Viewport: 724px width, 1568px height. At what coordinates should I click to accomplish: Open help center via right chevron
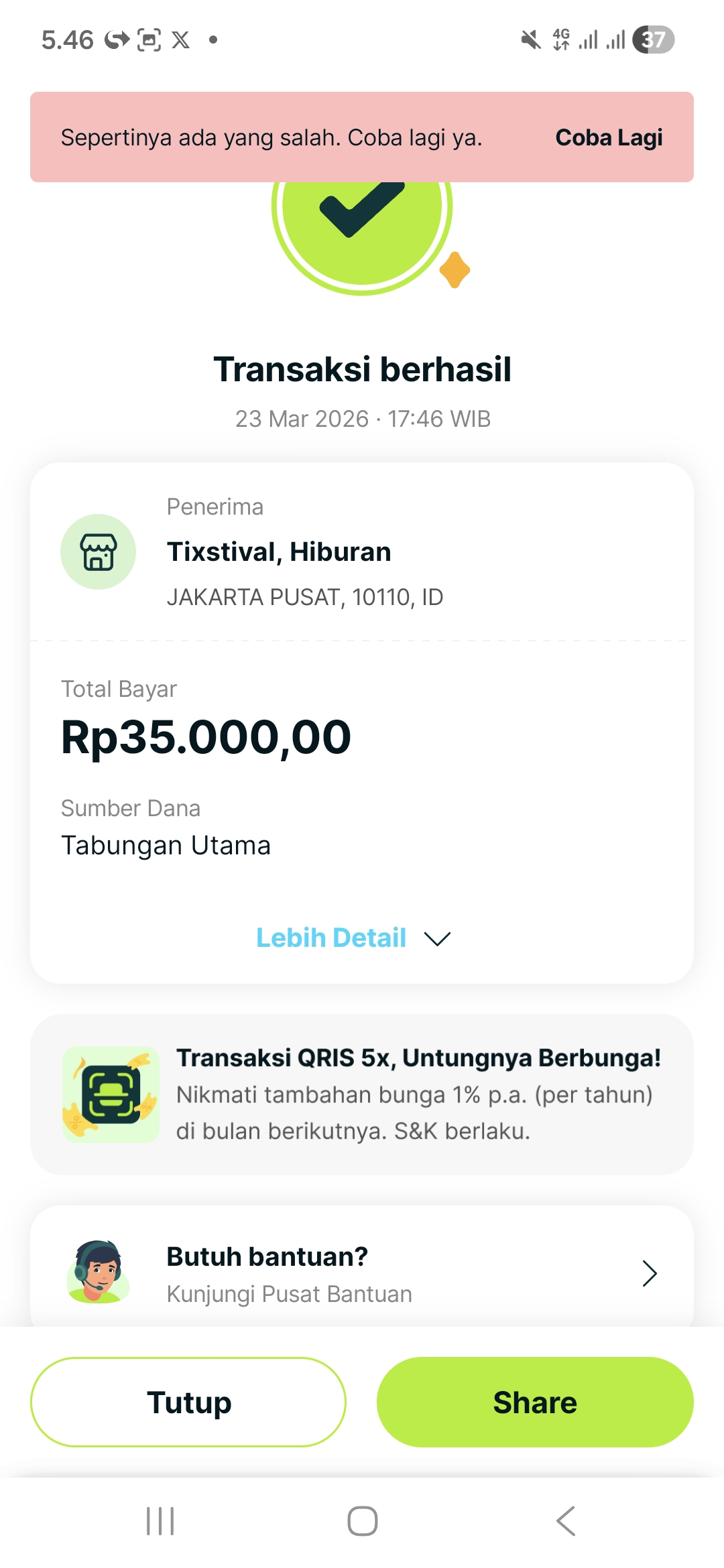pyautogui.click(x=649, y=1273)
